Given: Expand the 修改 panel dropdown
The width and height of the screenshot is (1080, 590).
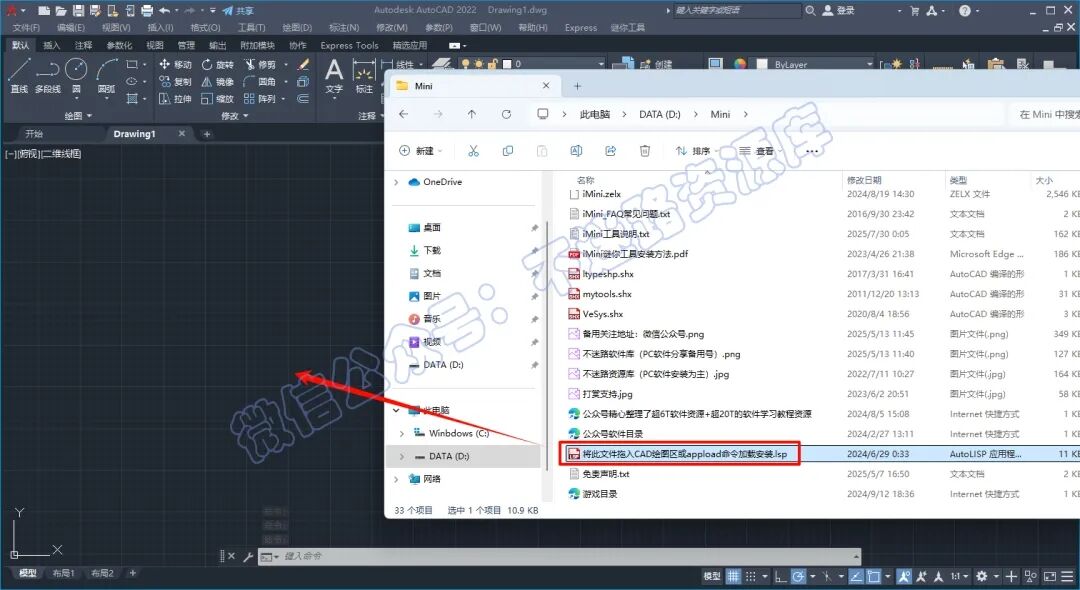Looking at the screenshot, I should pos(234,116).
